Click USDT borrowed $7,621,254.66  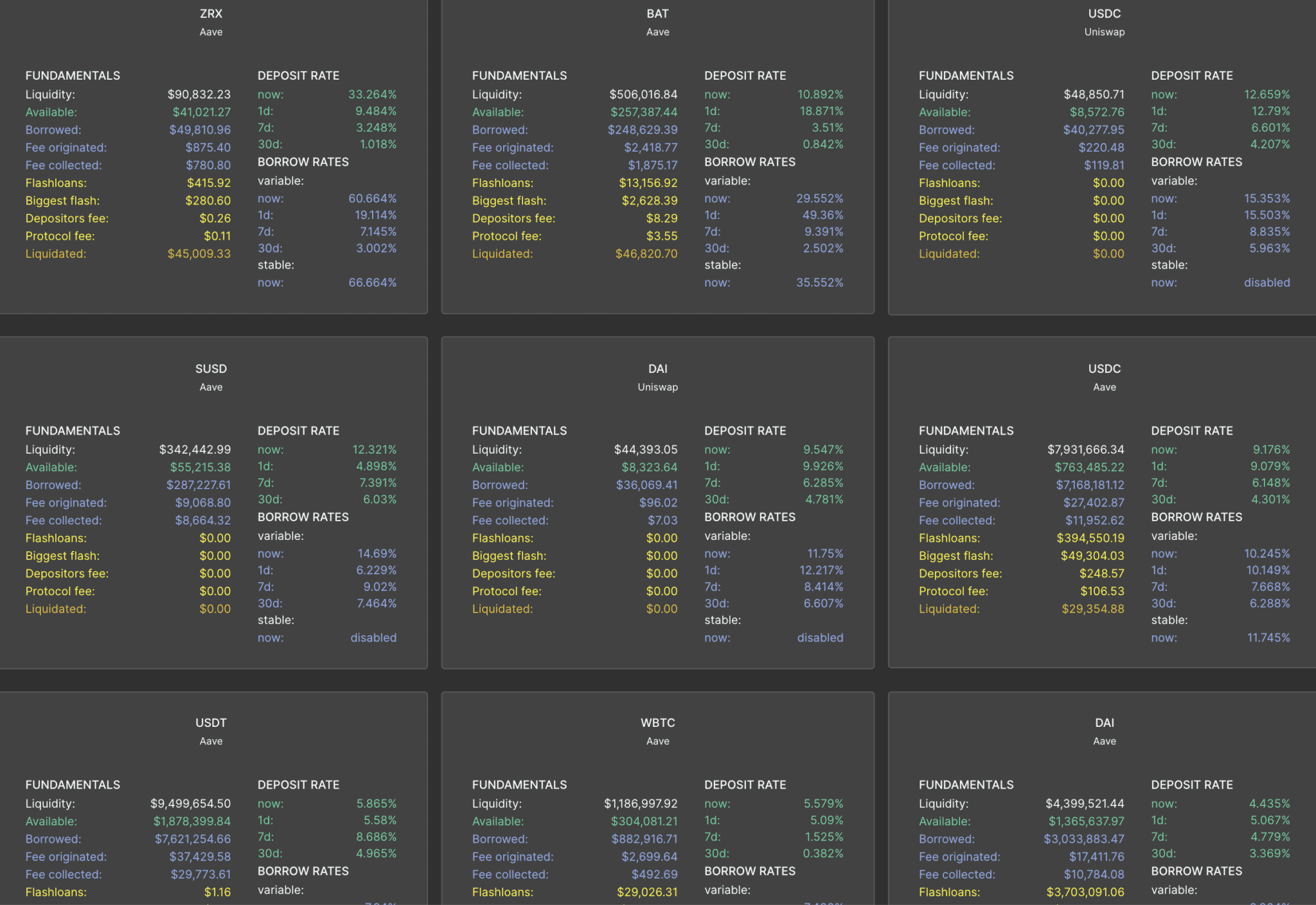(x=193, y=839)
